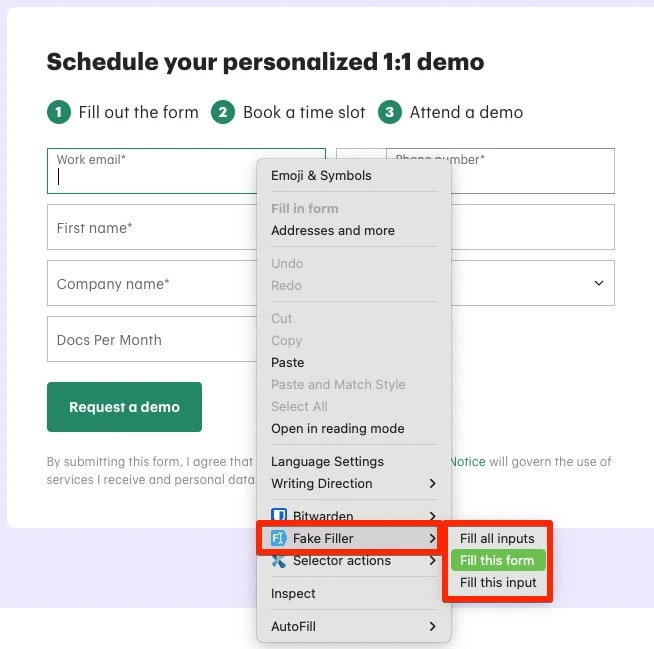
Task: Click the Selector actions tools icon
Action: [x=279, y=561]
